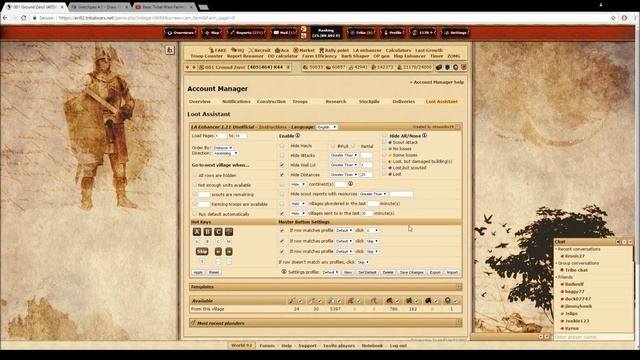640x360 pixels.
Task: Switch to the Construction tab
Action: click(x=271, y=101)
